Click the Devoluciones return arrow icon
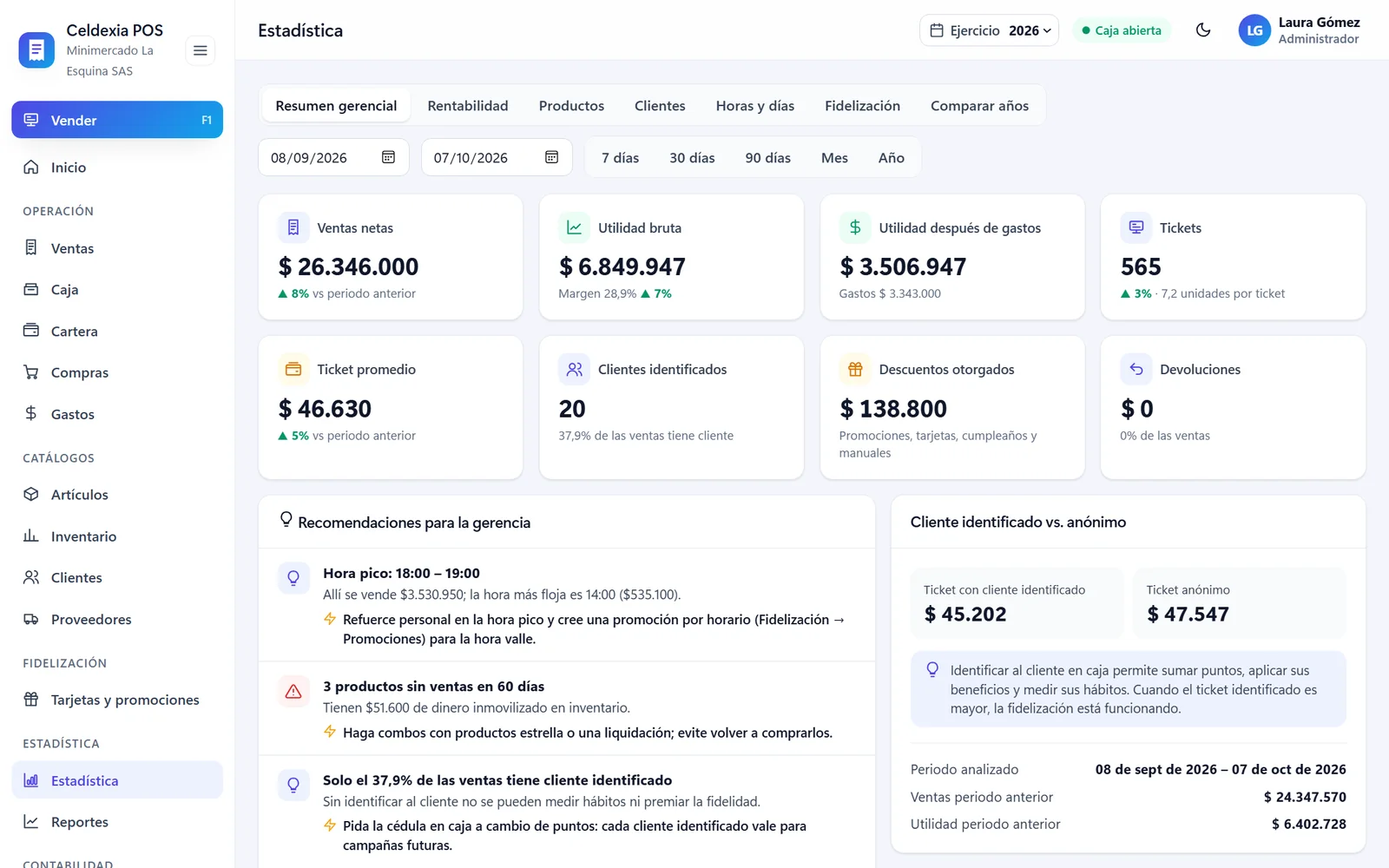The width and height of the screenshot is (1389, 868). (x=1136, y=369)
